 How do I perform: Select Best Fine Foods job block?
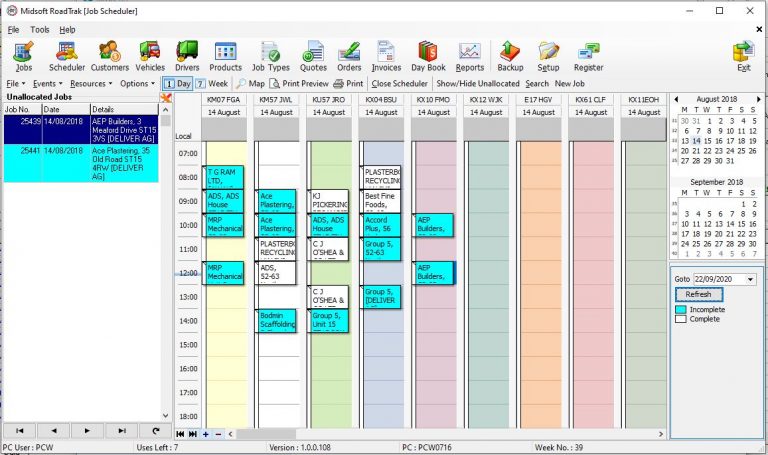(x=381, y=201)
